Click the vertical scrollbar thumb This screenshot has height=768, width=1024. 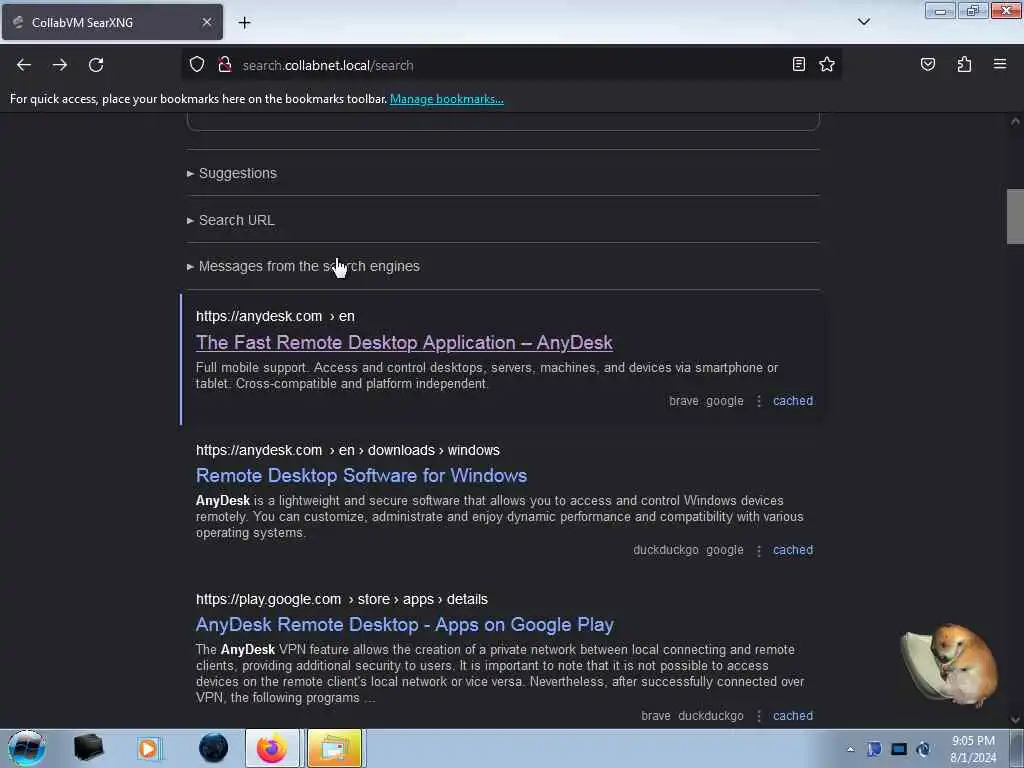coord(1015,216)
